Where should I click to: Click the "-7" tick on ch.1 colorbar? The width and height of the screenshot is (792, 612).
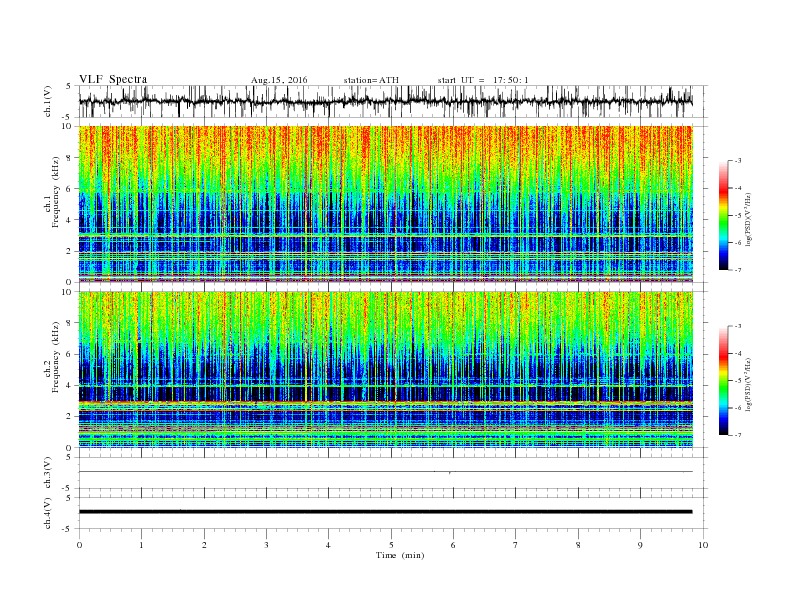[737, 270]
